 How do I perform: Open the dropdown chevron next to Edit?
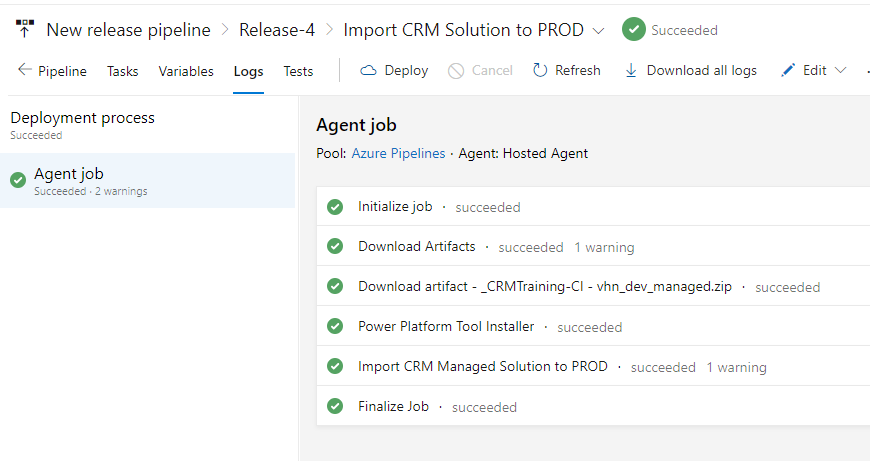(x=840, y=70)
